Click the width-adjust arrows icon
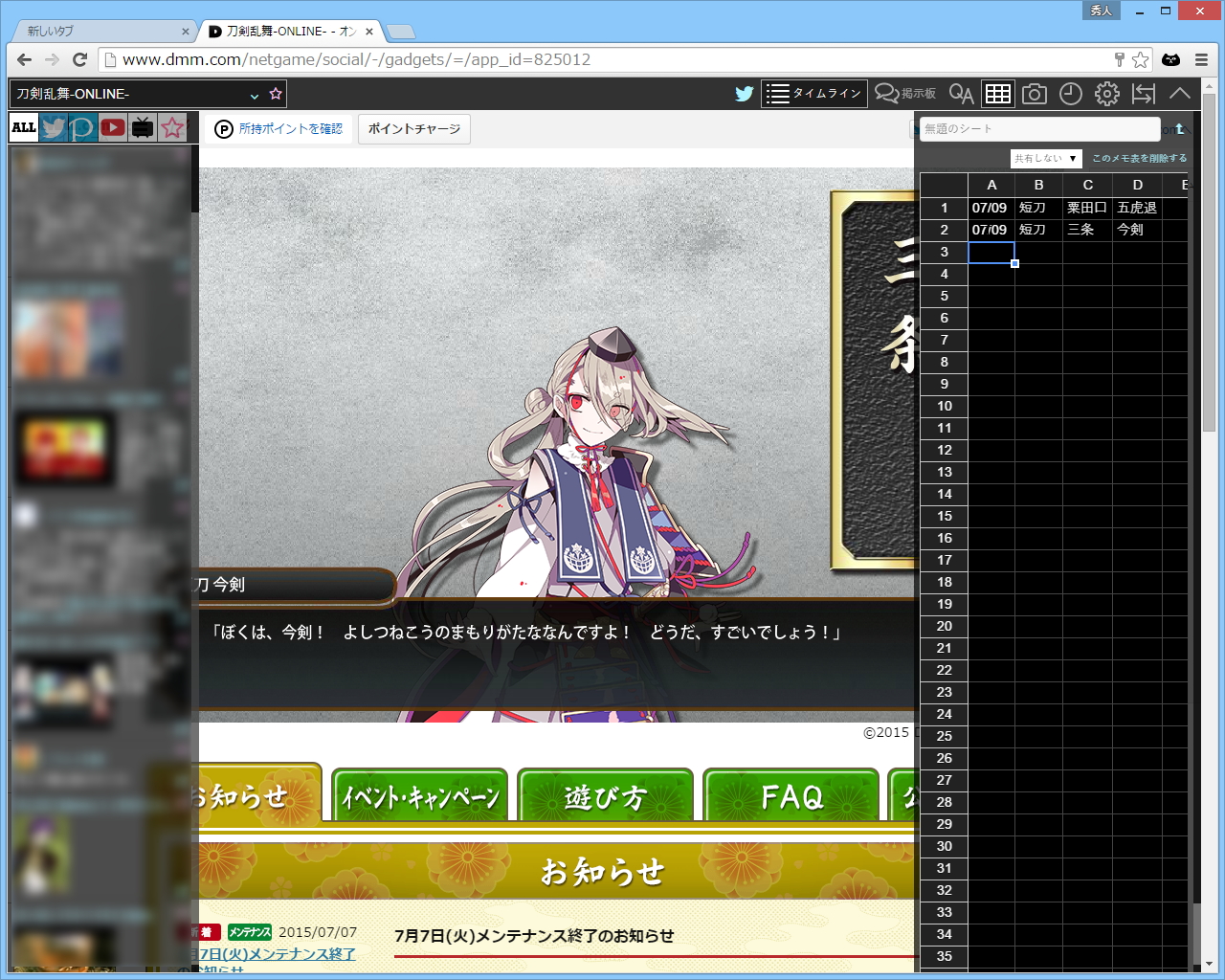 coord(1144,94)
